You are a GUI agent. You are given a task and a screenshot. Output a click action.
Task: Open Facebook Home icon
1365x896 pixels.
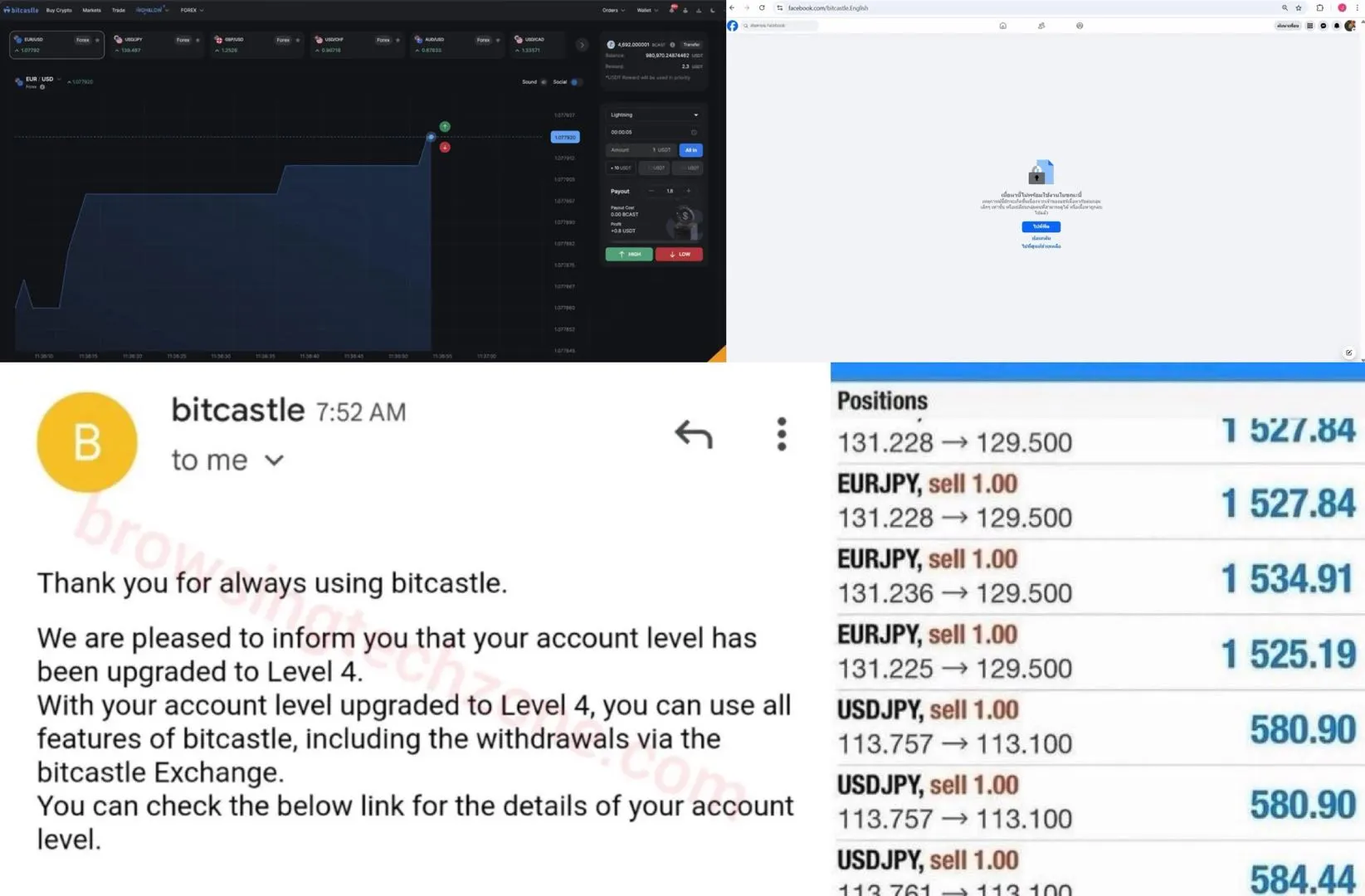1003,26
